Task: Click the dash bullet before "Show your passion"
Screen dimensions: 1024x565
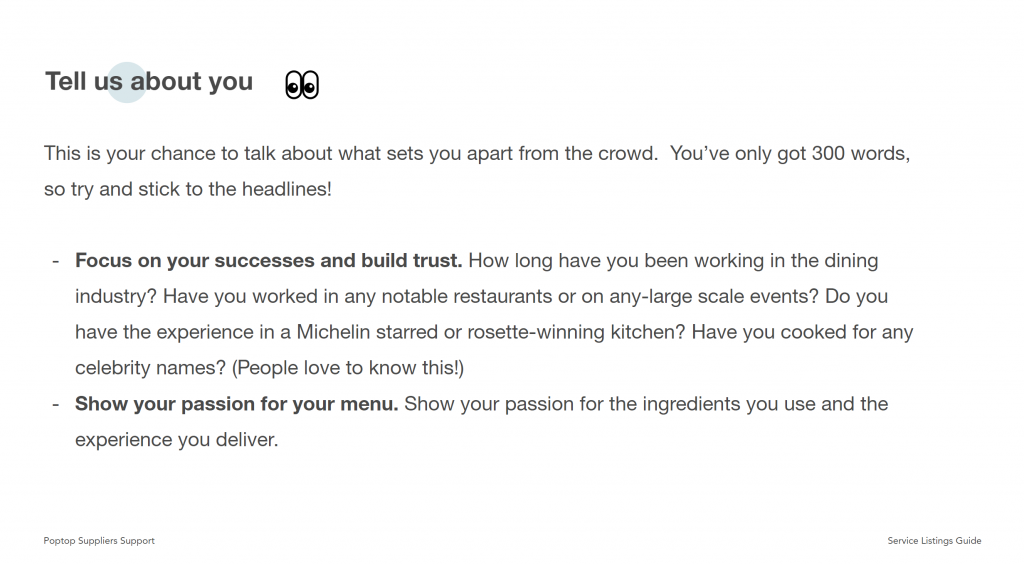Action: coord(56,404)
